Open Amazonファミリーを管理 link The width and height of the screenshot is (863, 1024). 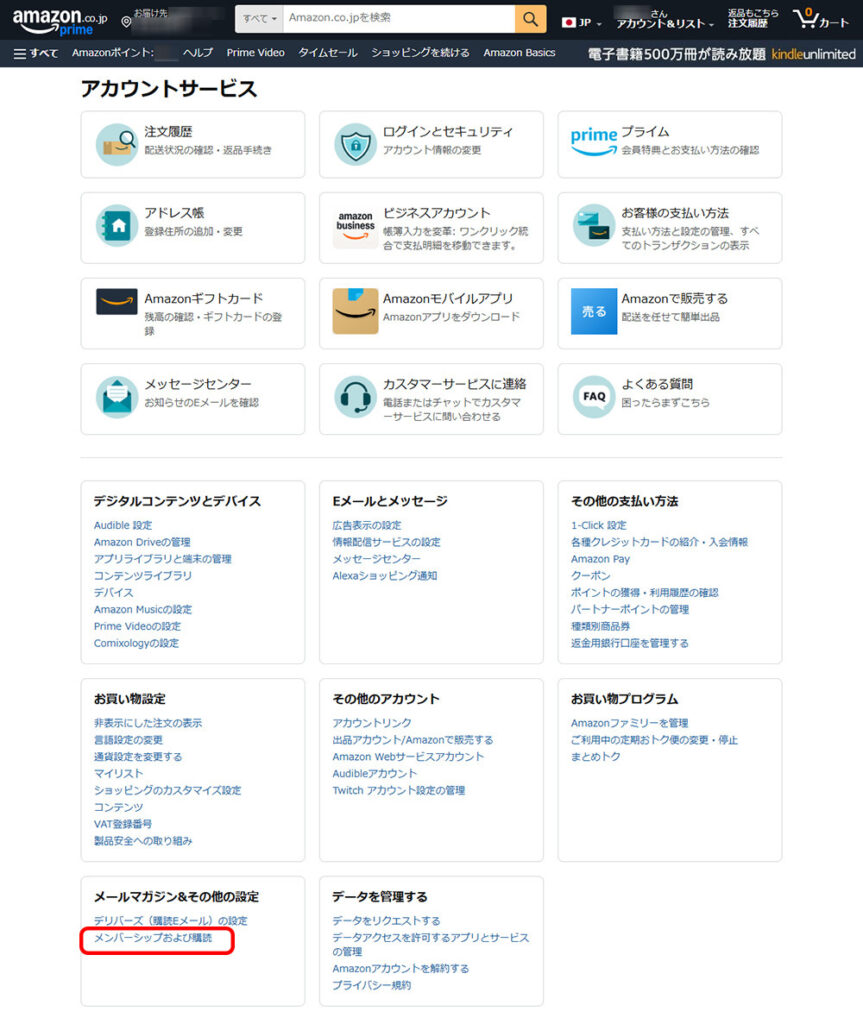tap(630, 723)
